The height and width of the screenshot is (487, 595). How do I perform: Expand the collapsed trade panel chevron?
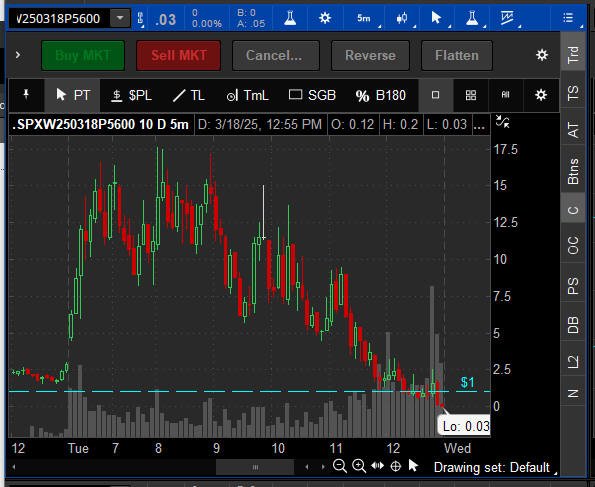[18, 55]
